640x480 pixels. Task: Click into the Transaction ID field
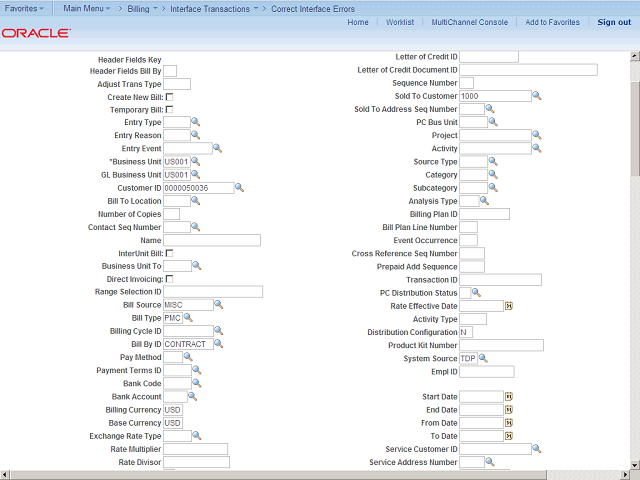coord(500,280)
